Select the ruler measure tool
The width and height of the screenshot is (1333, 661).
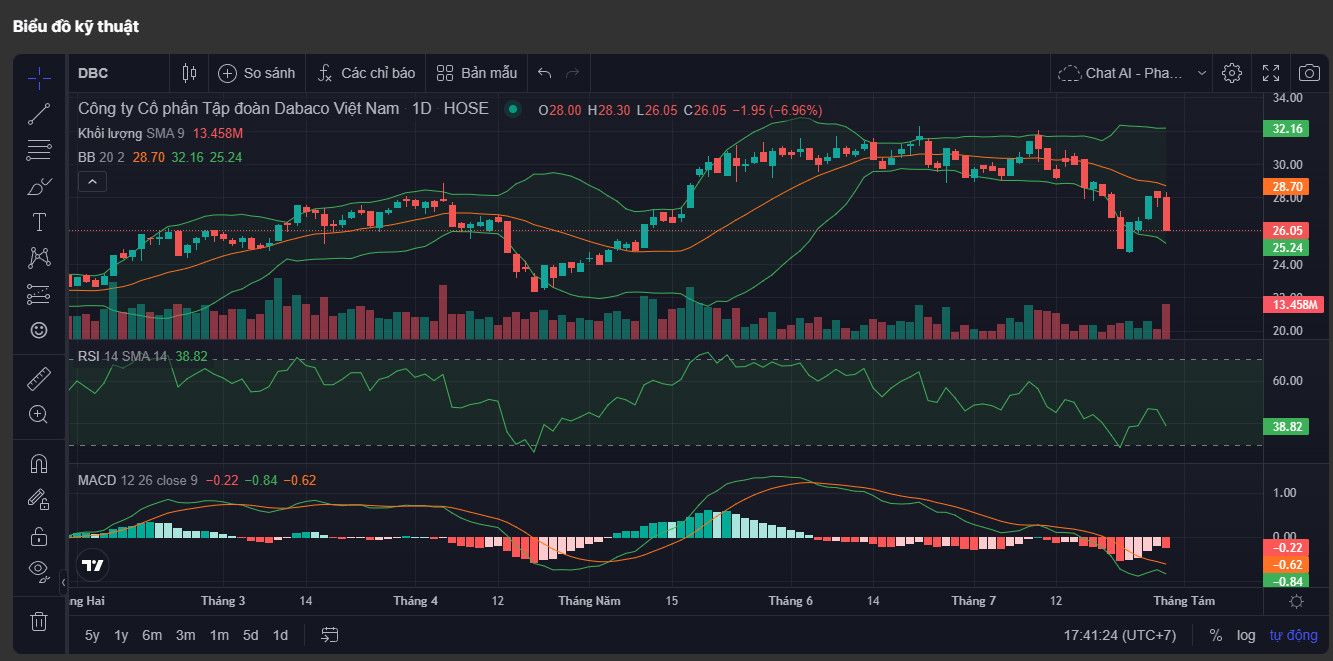39,378
